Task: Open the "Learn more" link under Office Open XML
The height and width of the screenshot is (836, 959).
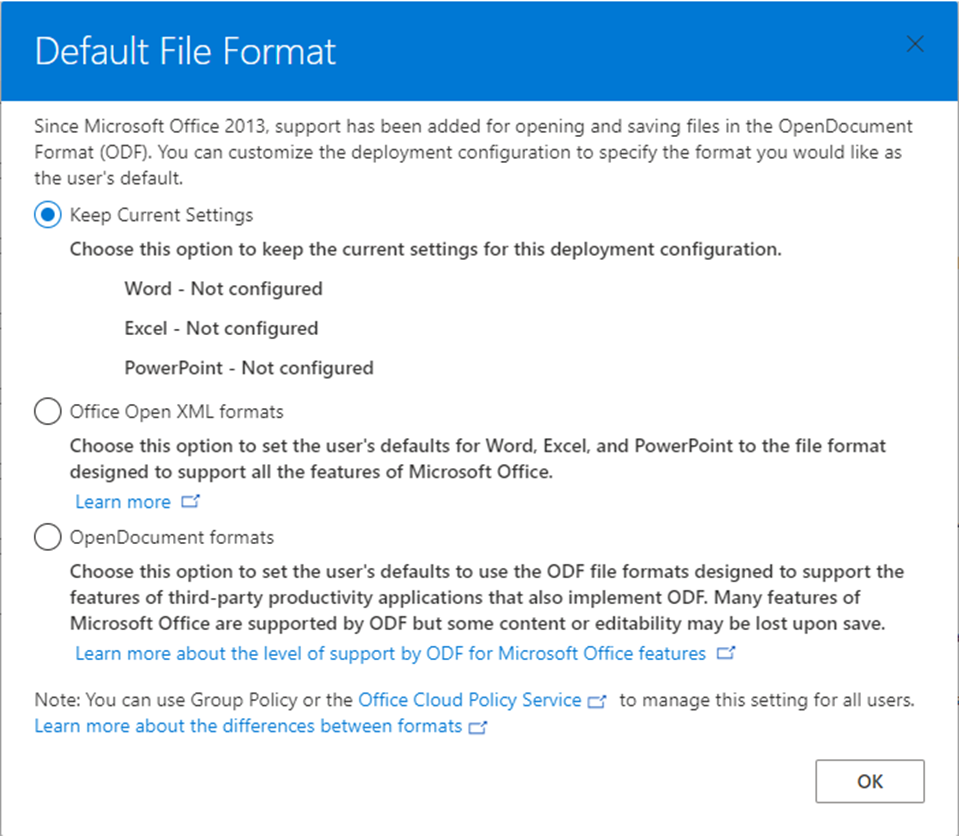Action: click(123, 501)
